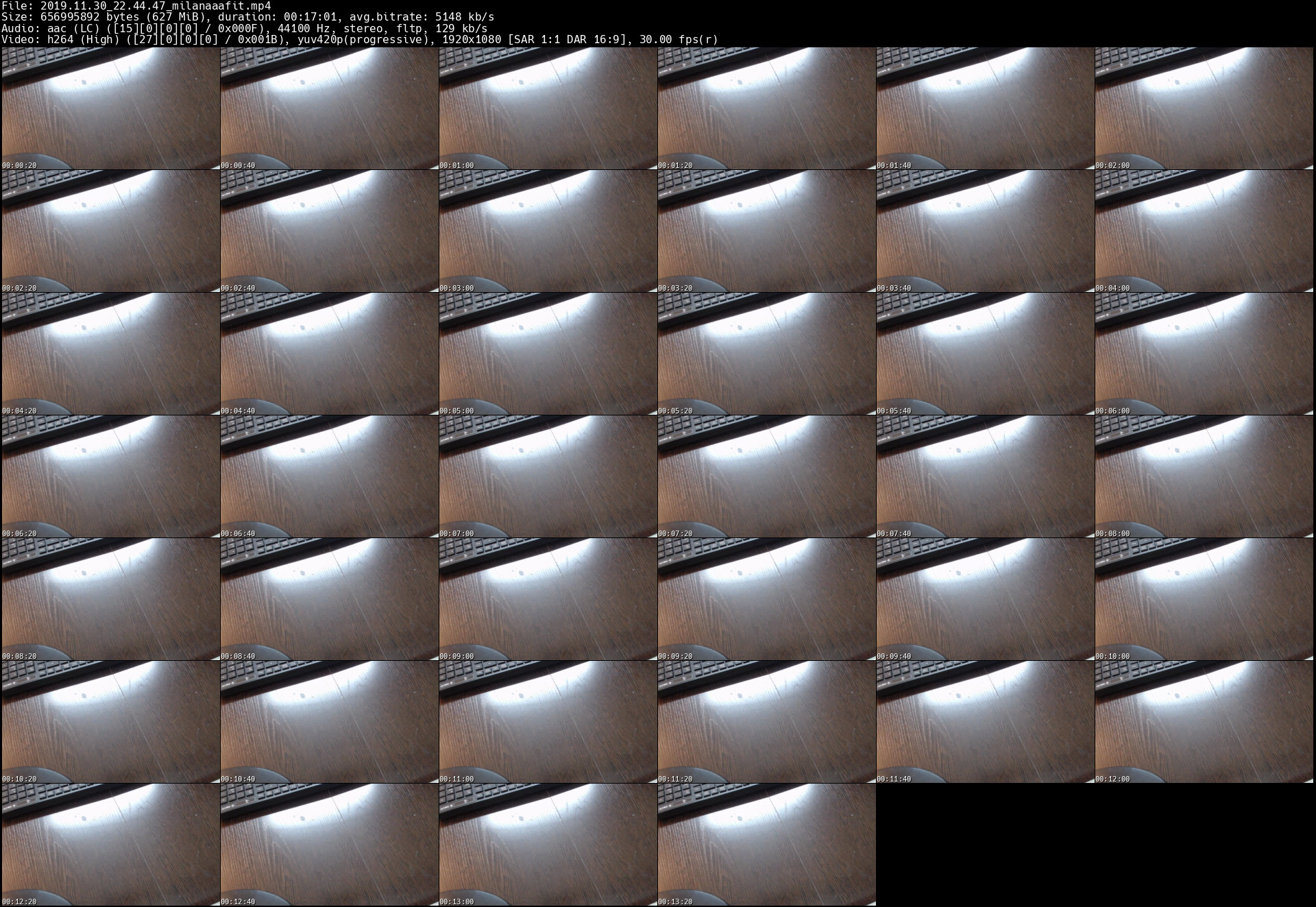Pick the frame labeled 00:05:00
Image resolution: width=1316 pixels, height=907 pixels.
tap(548, 354)
